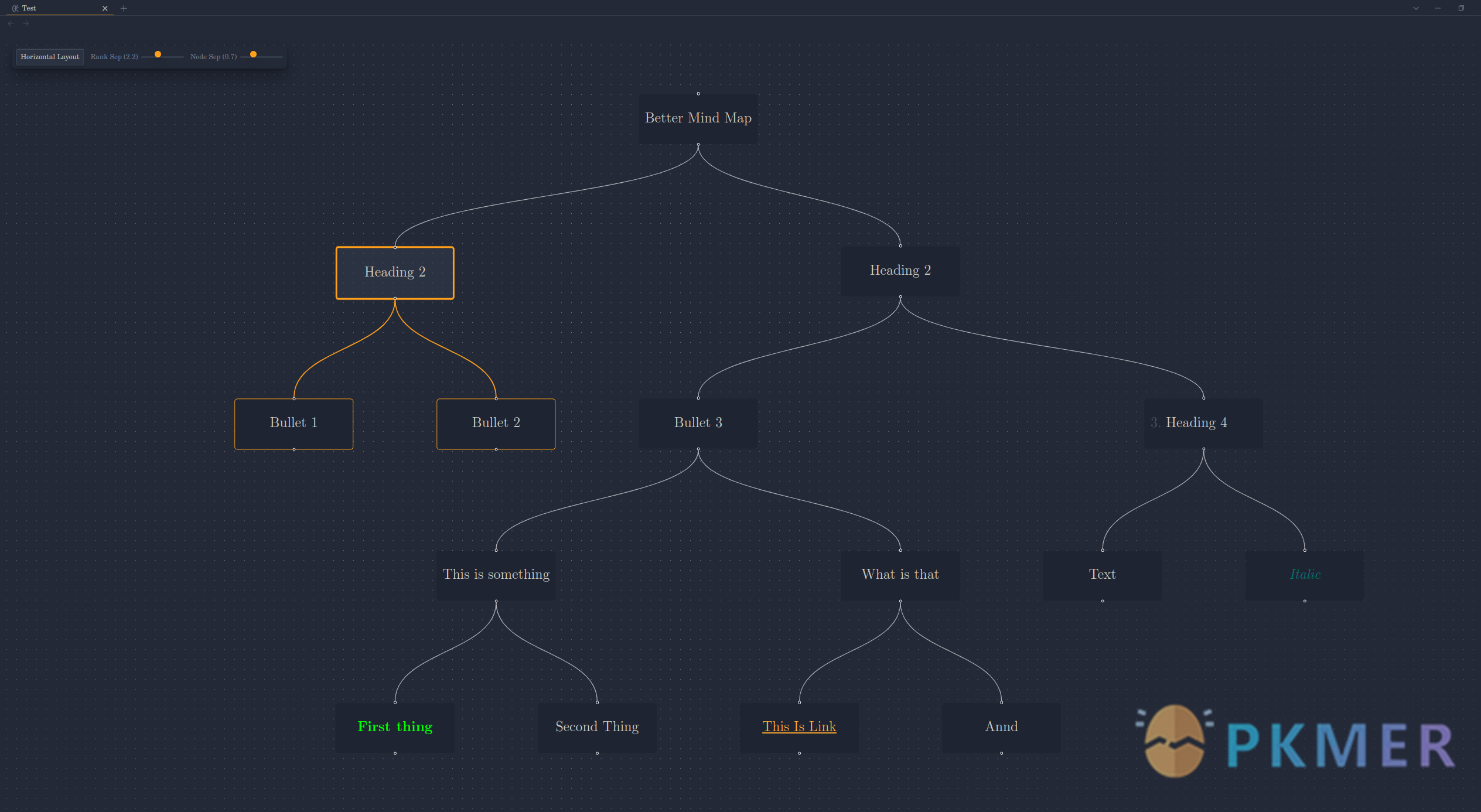Select the Heading 4 node
Image resolution: width=1481 pixels, height=812 pixels.
tap(1203, 424)
